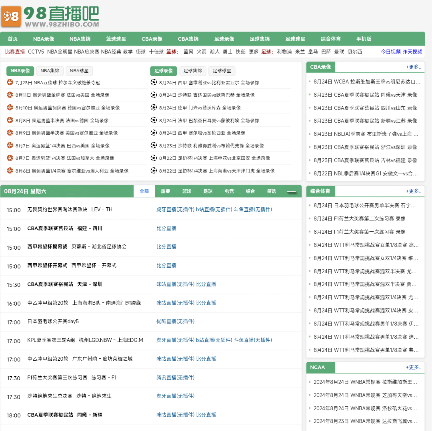Click soccer ball icon beside the 8月23日 replay row

coord(153,145)
